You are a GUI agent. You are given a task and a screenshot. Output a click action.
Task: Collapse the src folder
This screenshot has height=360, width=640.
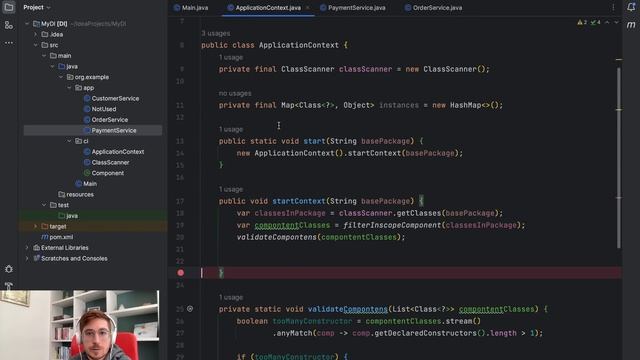click(36, 45)
